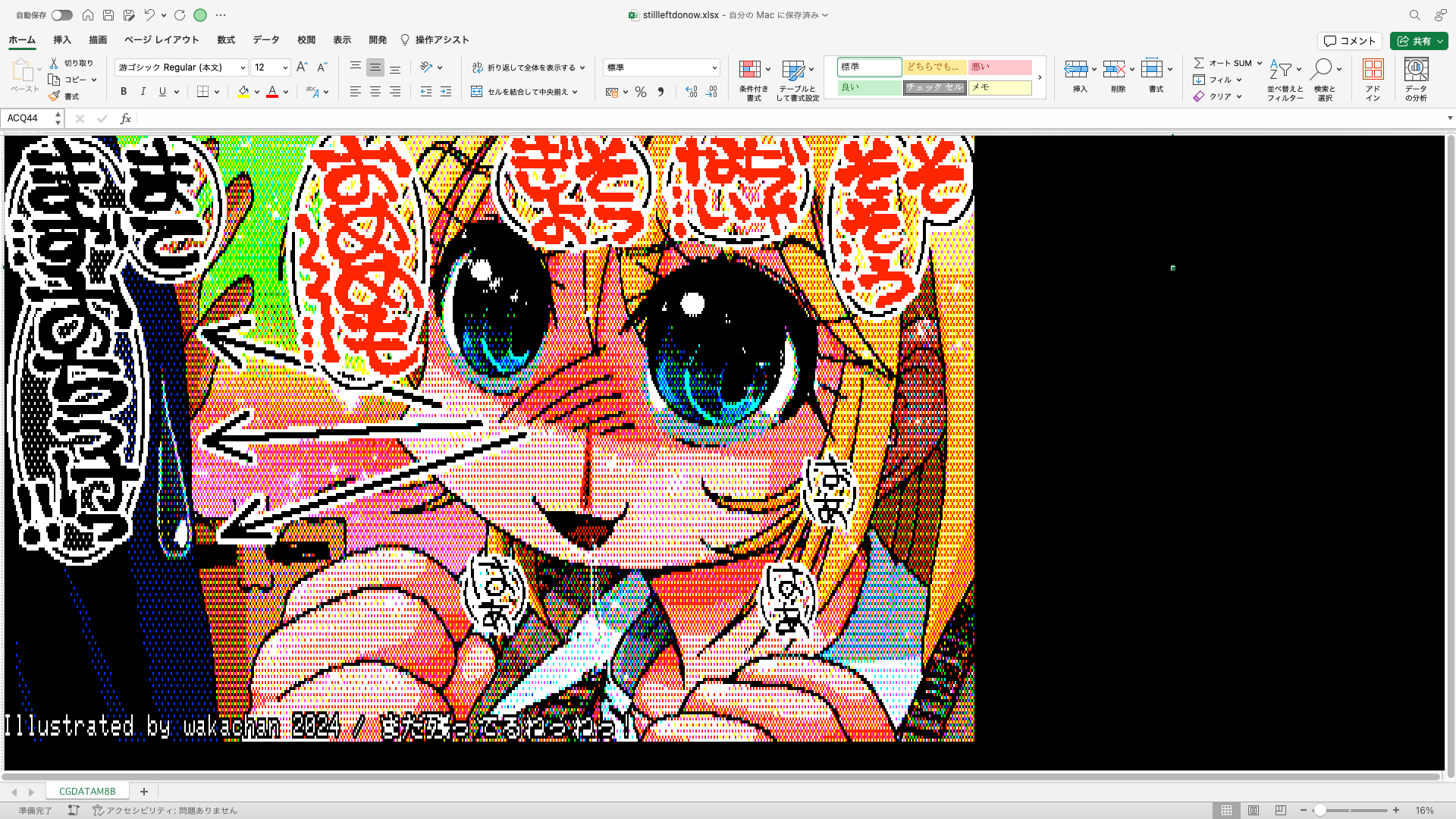Viewport: 1456px width, 819px height.
Task: Decrease font size with small A
Action: click(x=322, y=67)
